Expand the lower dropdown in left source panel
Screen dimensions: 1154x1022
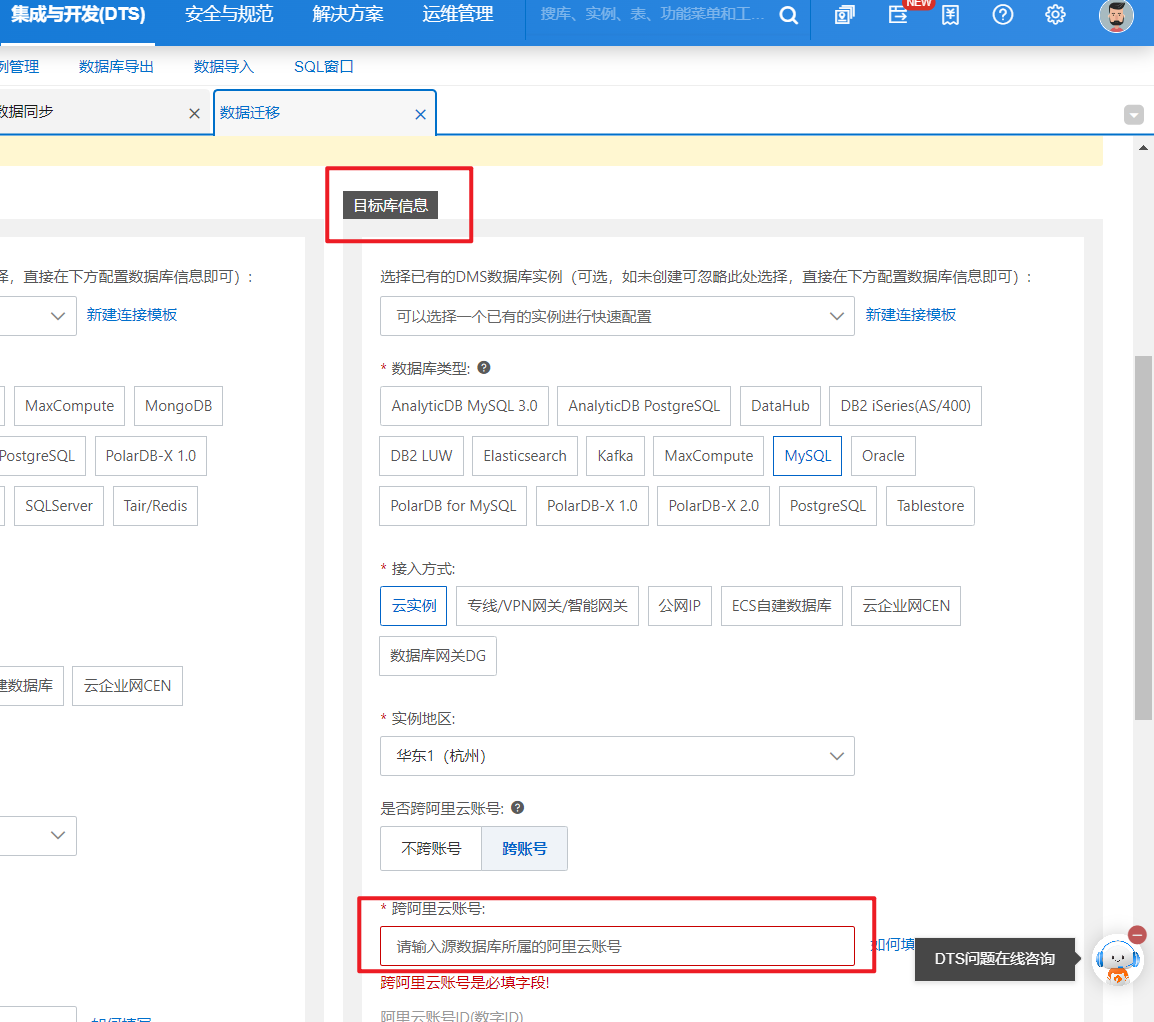click(x=38, y=835)
